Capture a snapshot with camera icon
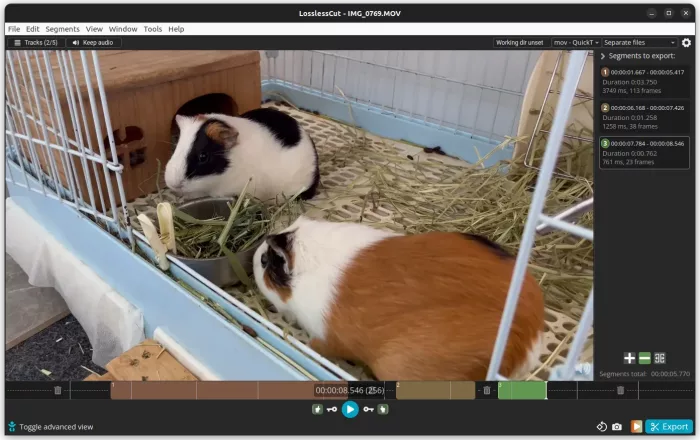 click(x=617, y=427)
